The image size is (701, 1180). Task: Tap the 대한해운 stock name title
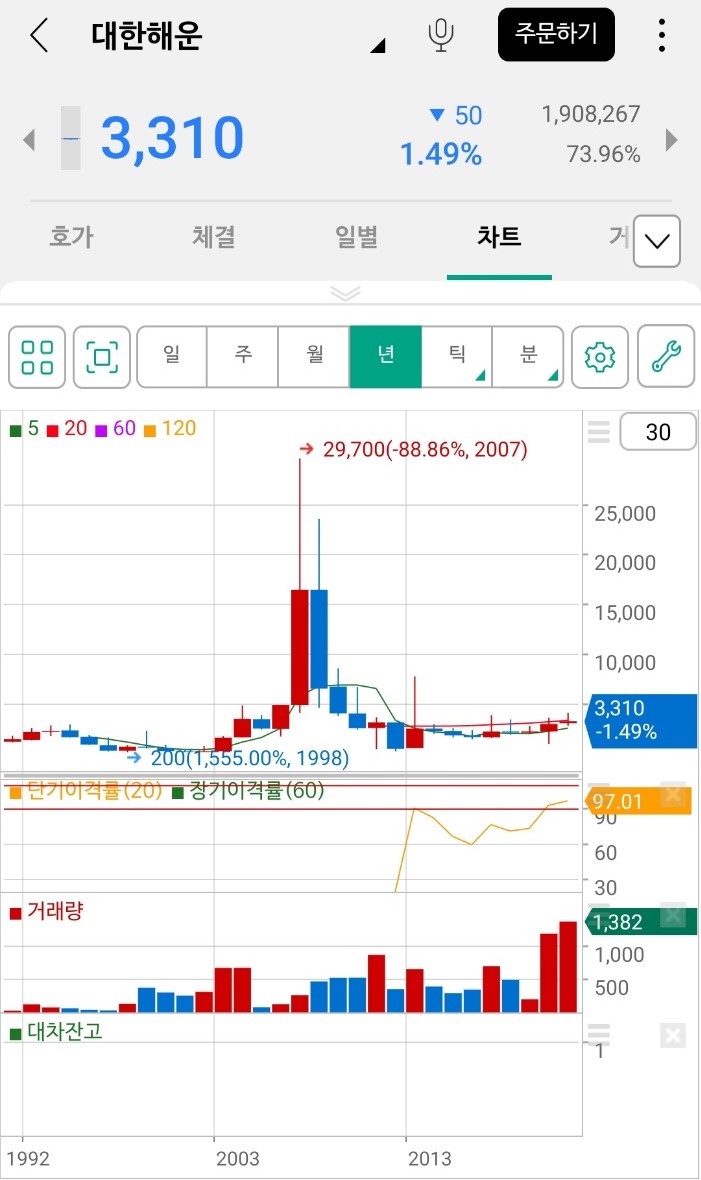(x=147, y=35)
